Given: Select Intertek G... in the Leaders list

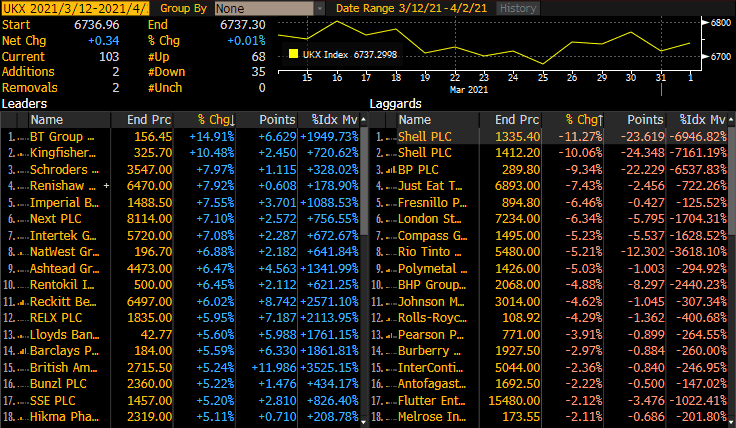Looking at the screenshot, I should (x=180, y=236).
